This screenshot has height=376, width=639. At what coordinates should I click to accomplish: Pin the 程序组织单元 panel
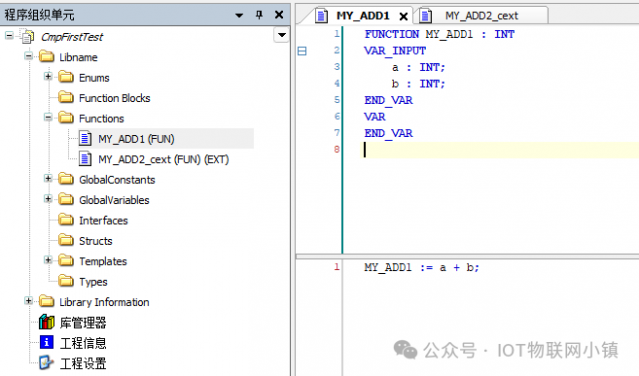point(259,15)
